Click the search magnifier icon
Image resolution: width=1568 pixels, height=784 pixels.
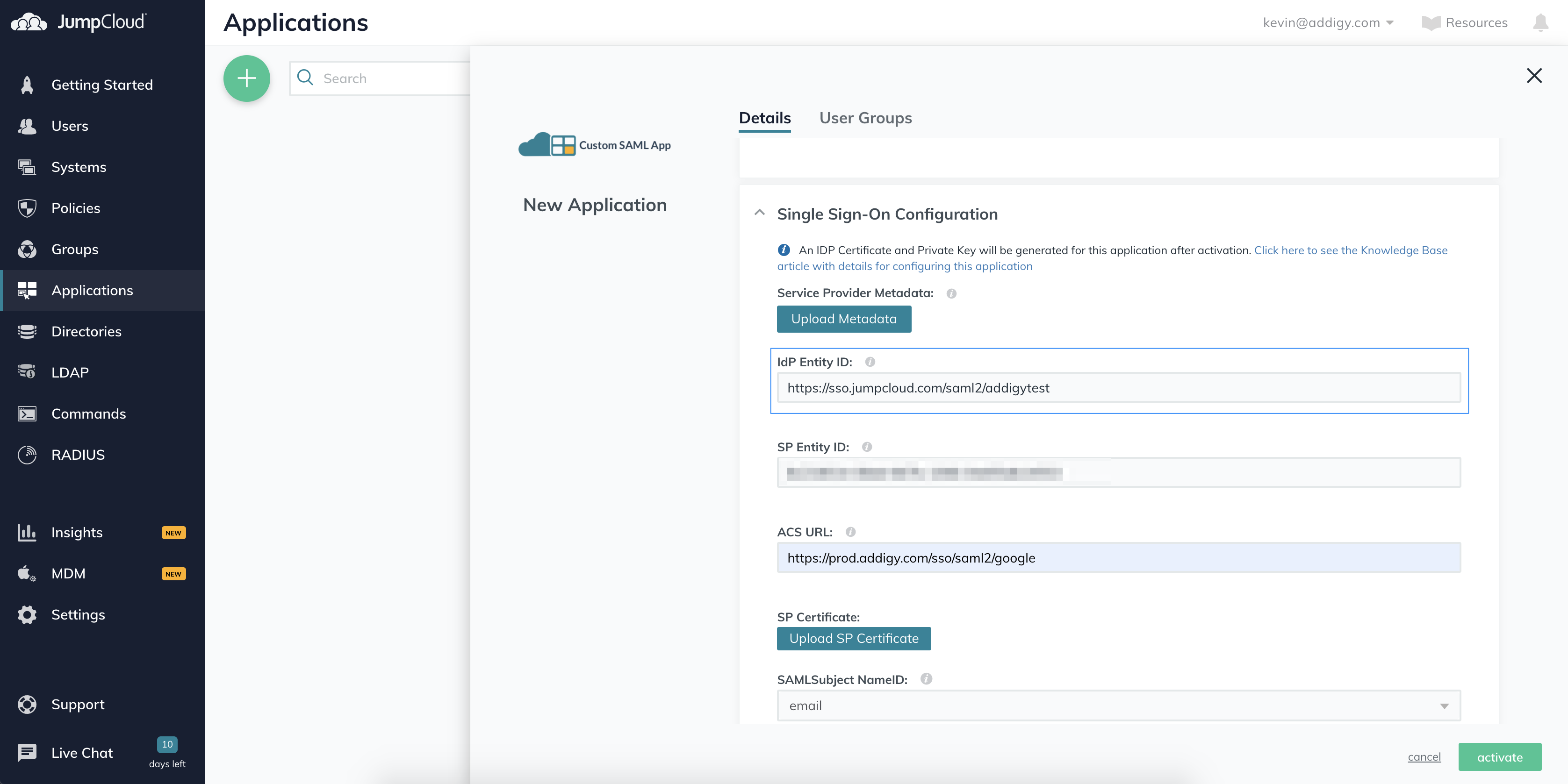tap(305, 78)
